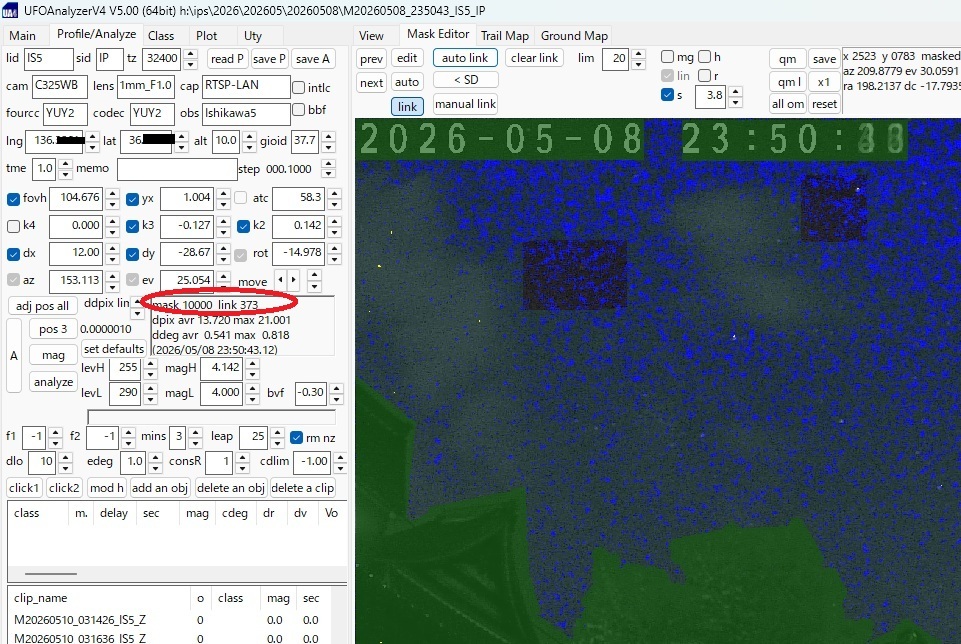The height and width of the screenshot is (644, 961).
Task: Open the Ground Map tab
Action: point(574,36)
